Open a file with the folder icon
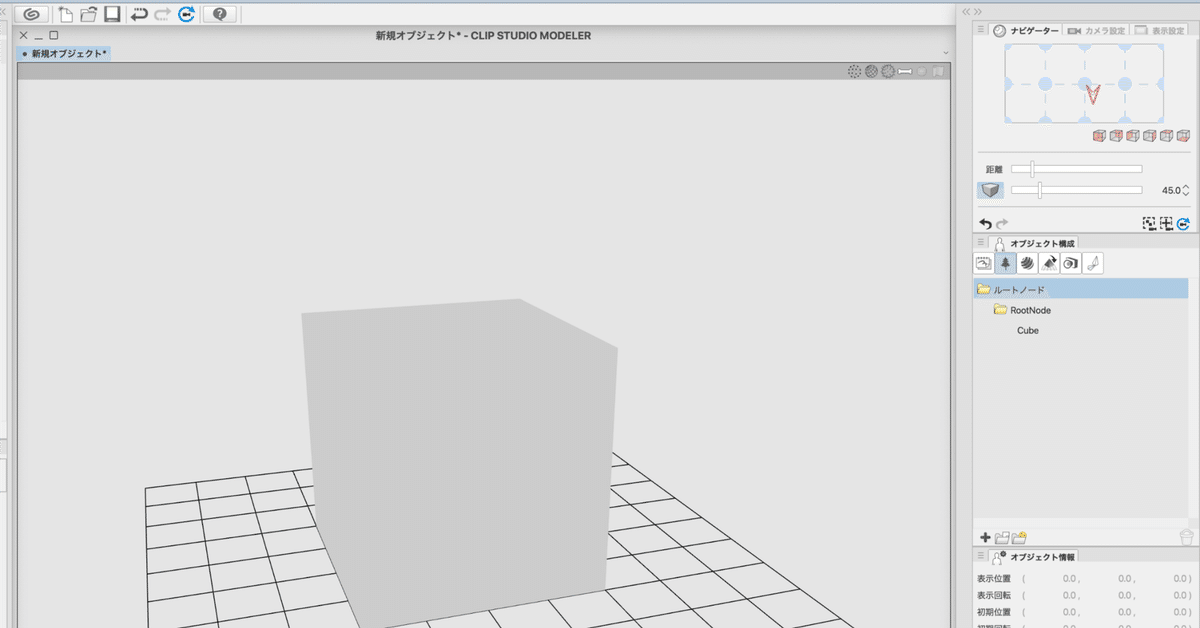The height and width of the screenshot is (628, 1200). (89, 14)
